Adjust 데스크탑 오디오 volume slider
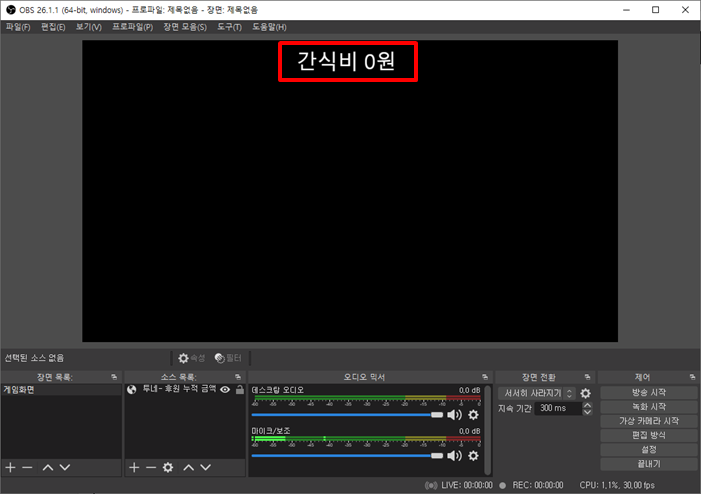The width and height of the screenshot is (701, 494). [x=347, y=415]
